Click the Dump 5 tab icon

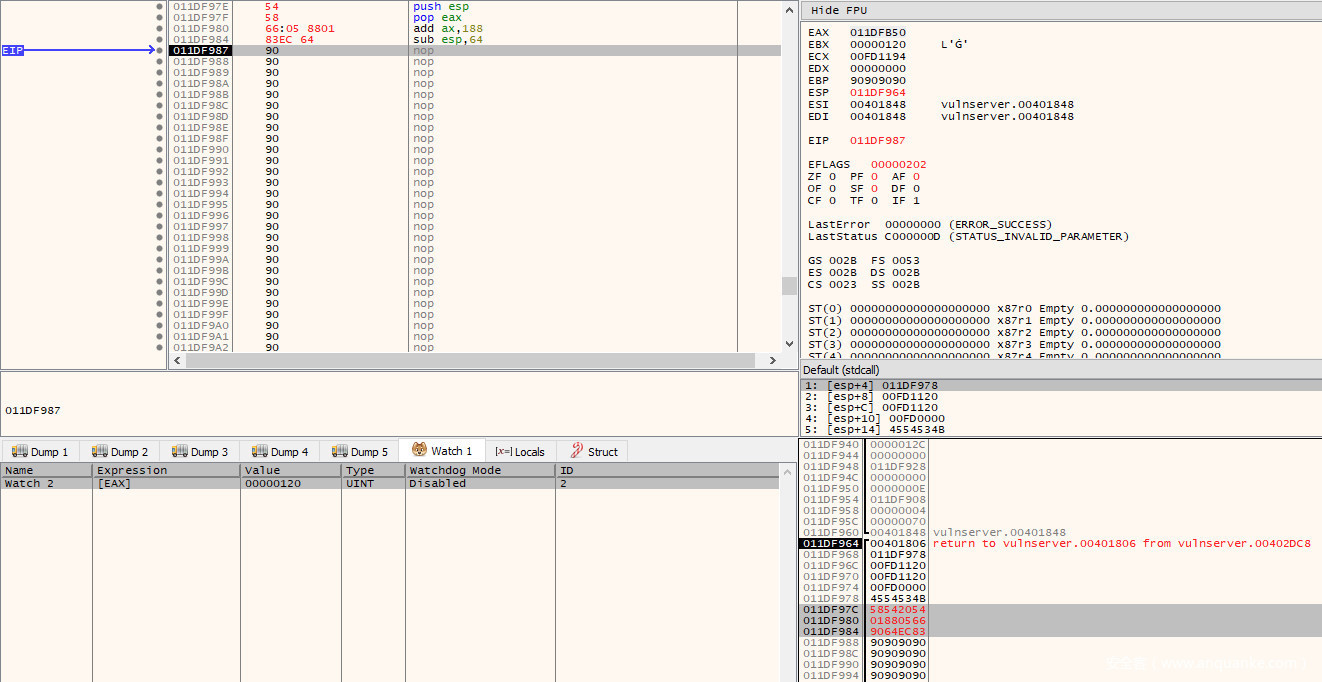340,452
